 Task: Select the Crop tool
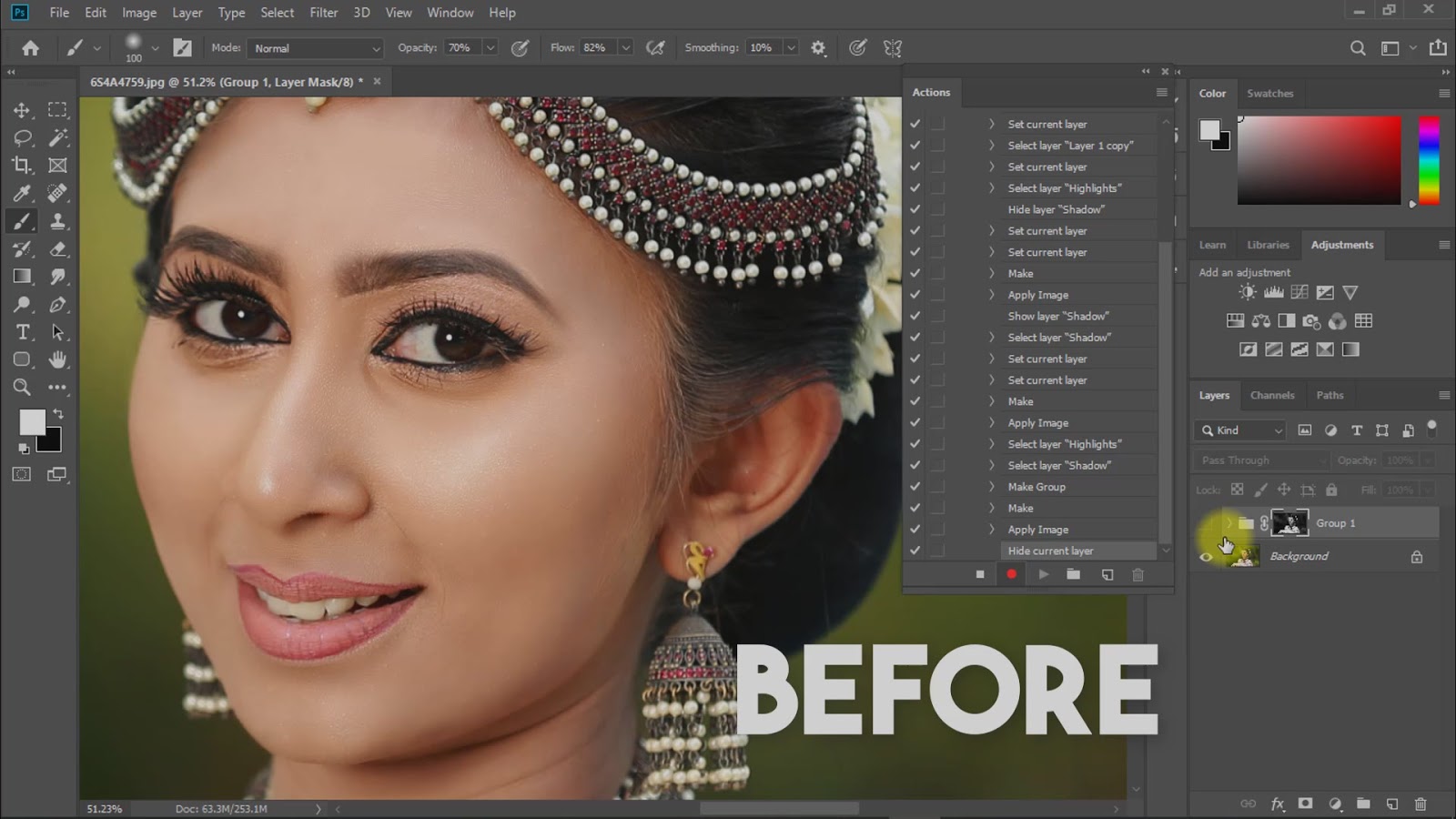22,166
